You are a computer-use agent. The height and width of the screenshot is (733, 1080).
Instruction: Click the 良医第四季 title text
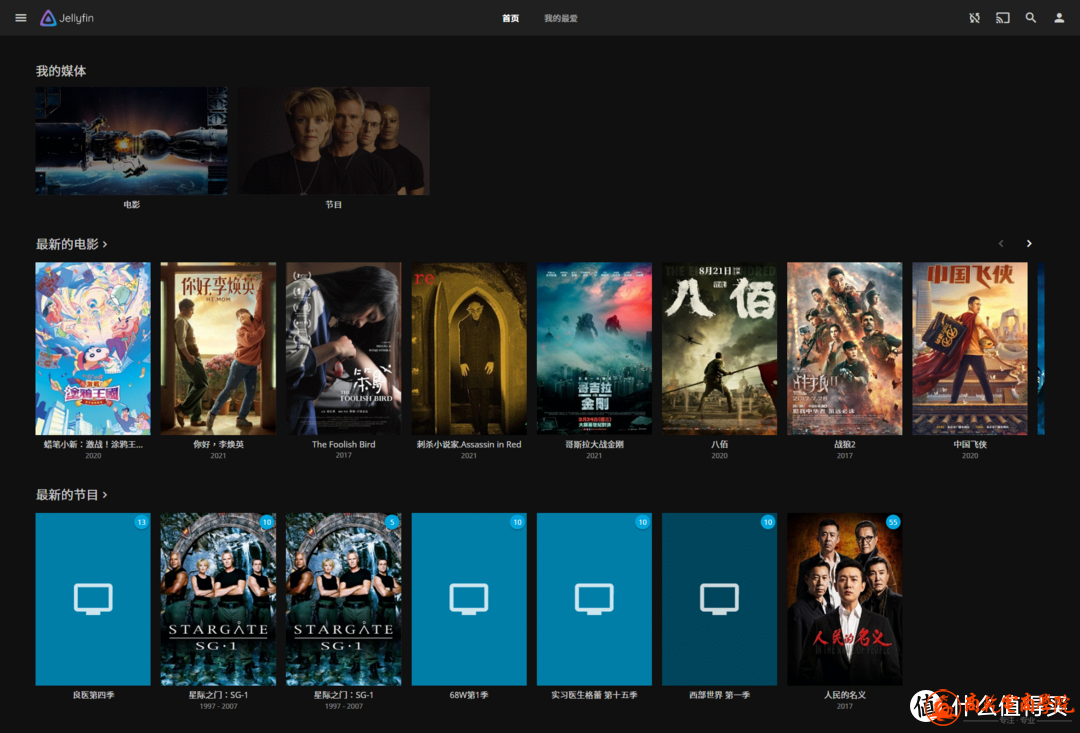click(93, 695)
